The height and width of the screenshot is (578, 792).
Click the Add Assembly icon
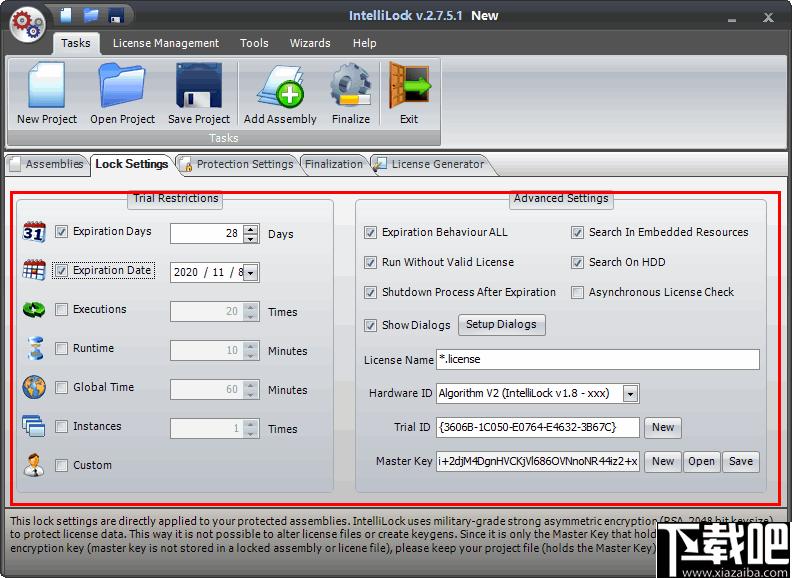click(280, 86)
